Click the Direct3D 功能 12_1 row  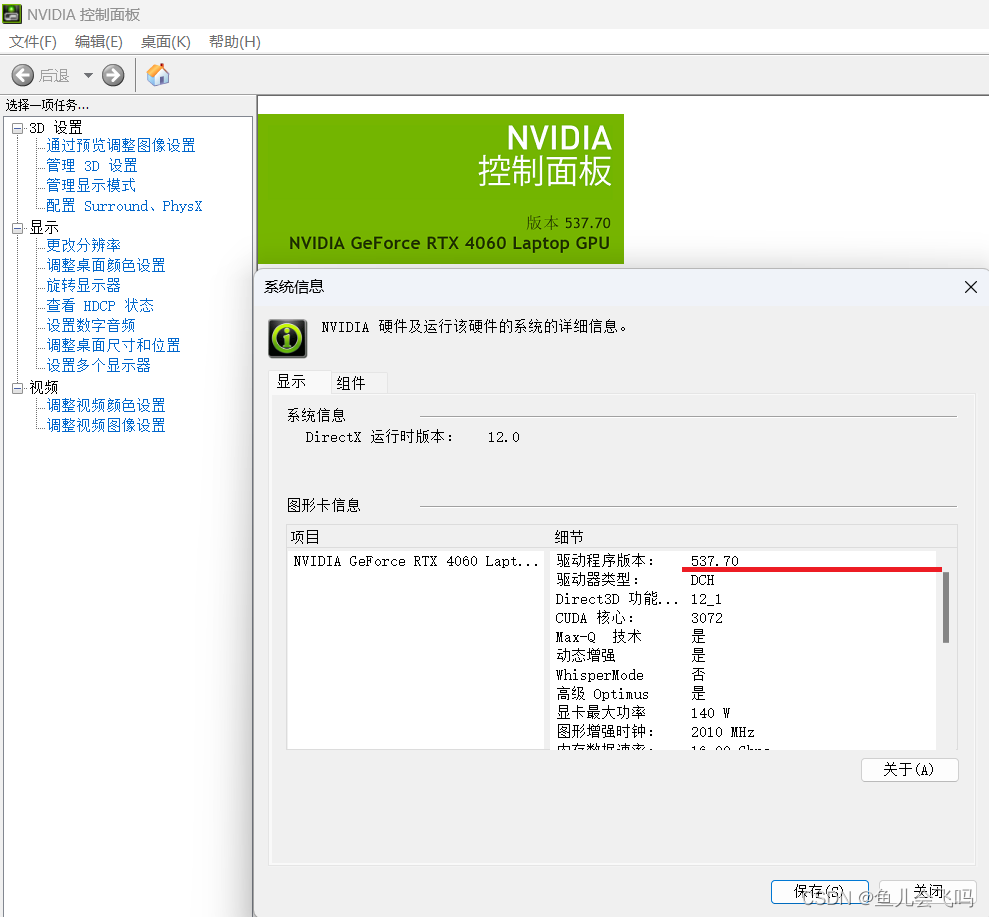click(746, 599)
